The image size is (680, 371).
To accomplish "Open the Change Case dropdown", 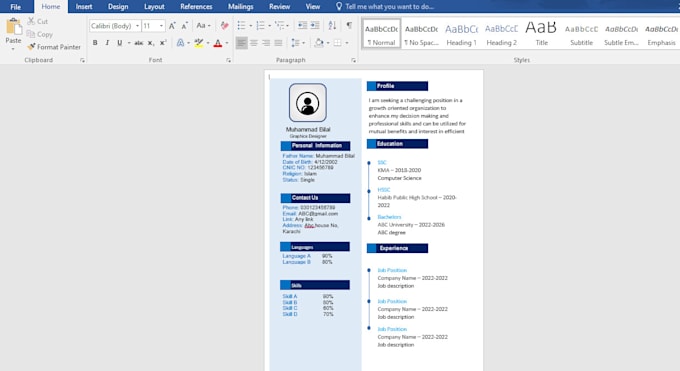I will tap(203, 26).
